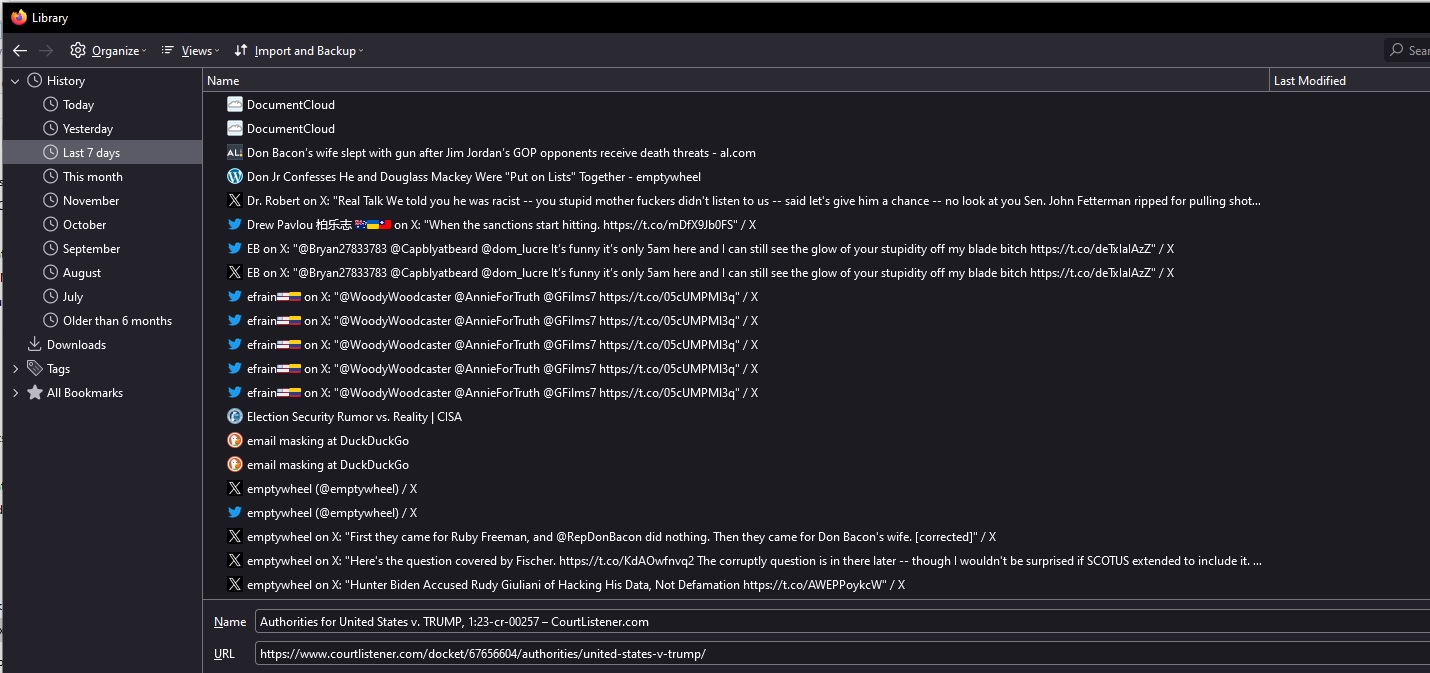
Task: Click the Firefox logo in title bar
Action: coord(18,17)
